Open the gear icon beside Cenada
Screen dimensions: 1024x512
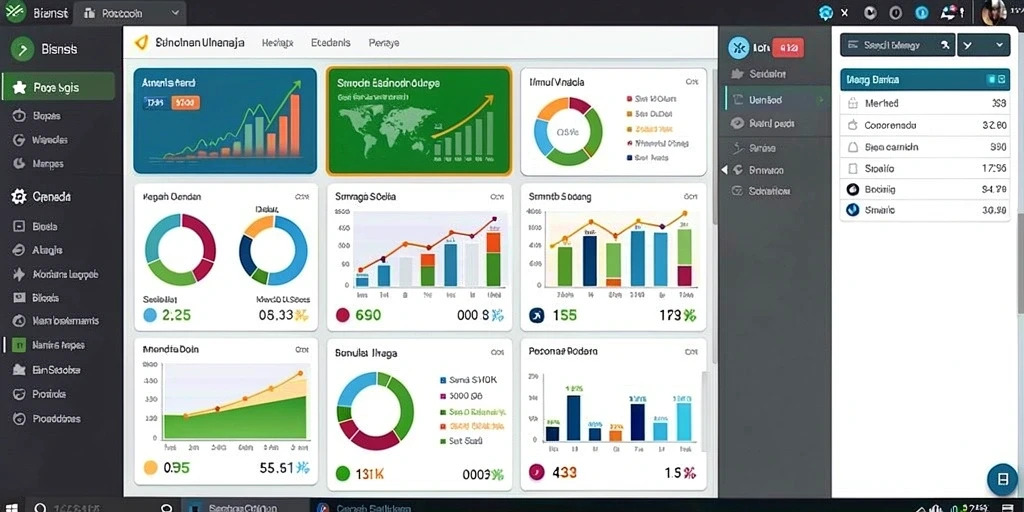(20, 196)
